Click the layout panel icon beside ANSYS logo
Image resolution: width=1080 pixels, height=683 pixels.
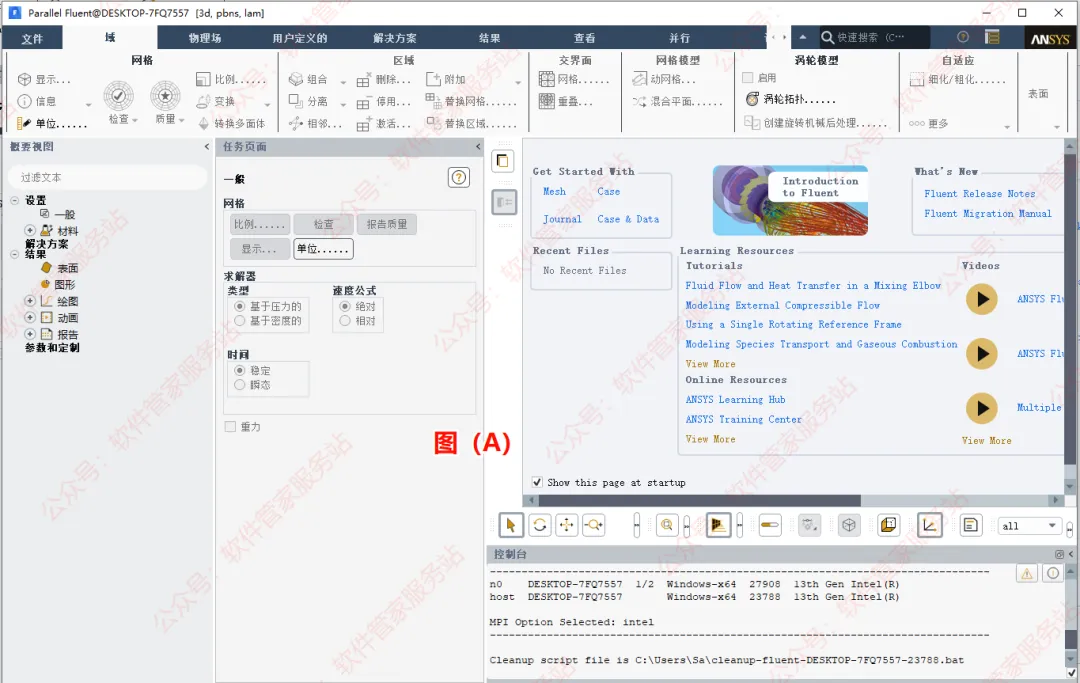[993, 37]
